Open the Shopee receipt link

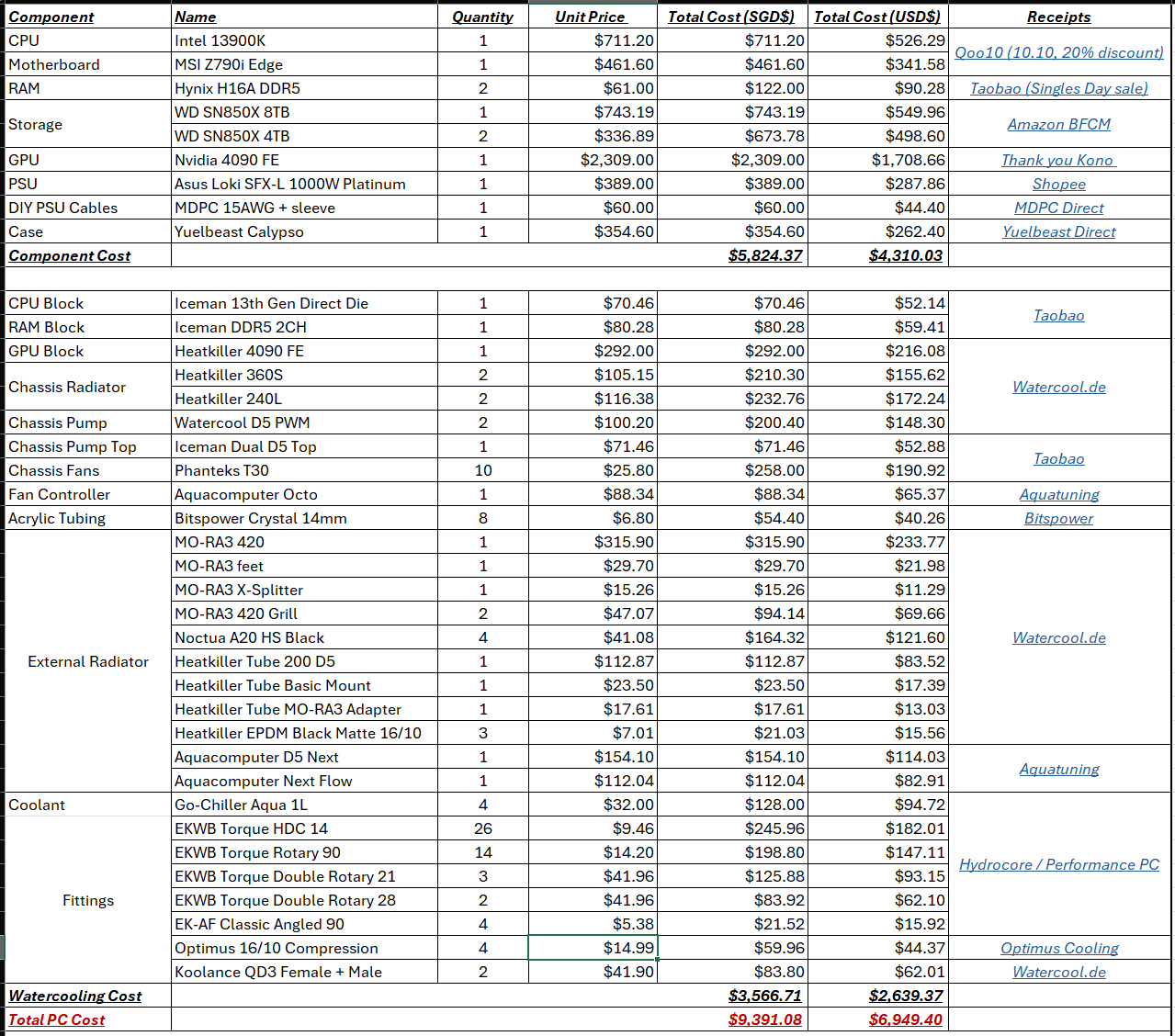[x=1059, y=184]
